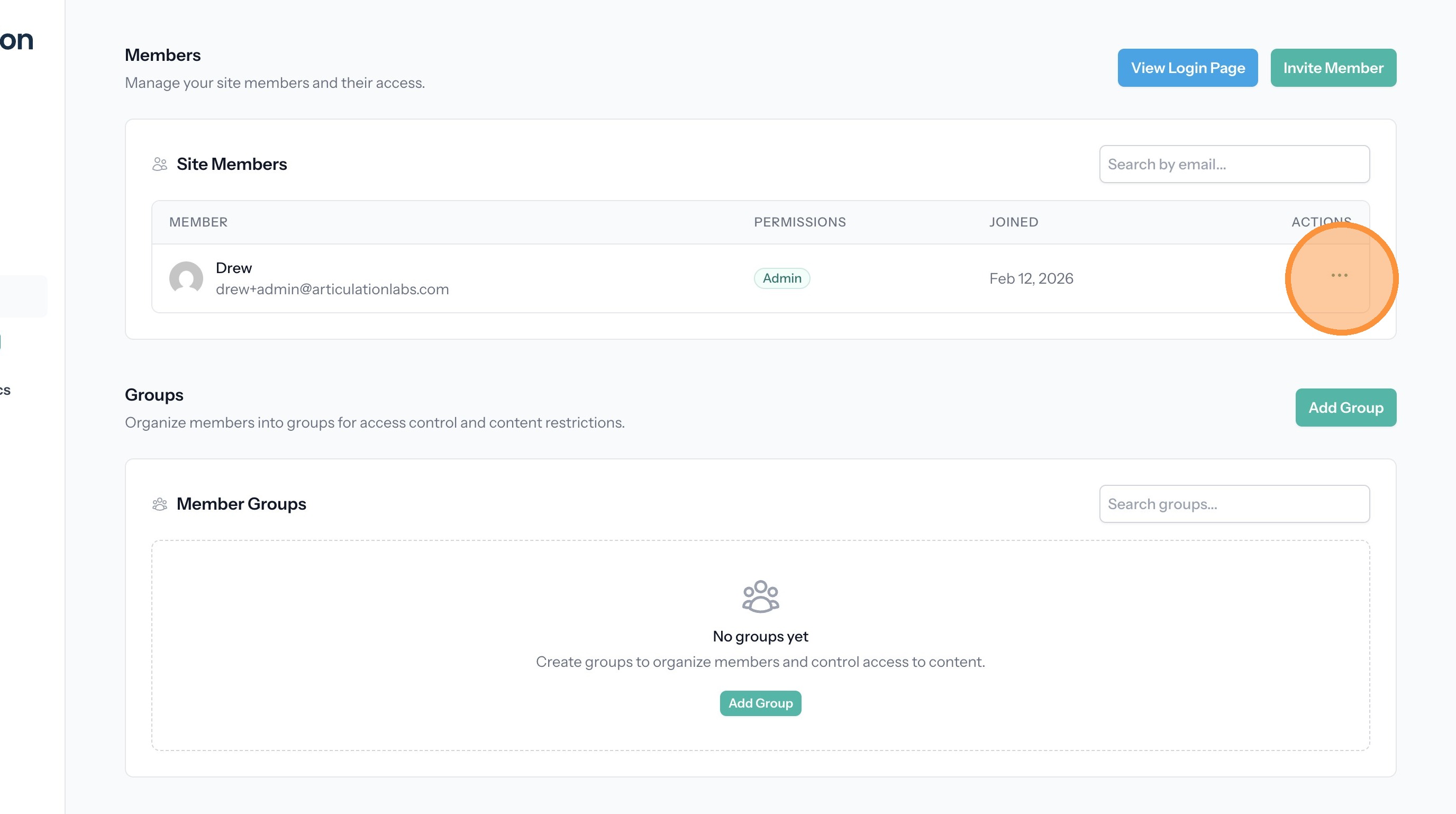Open the three-dot actions menu for Drew
The width and height of the screenshot is (1456, 814).
coord(1339,275)
